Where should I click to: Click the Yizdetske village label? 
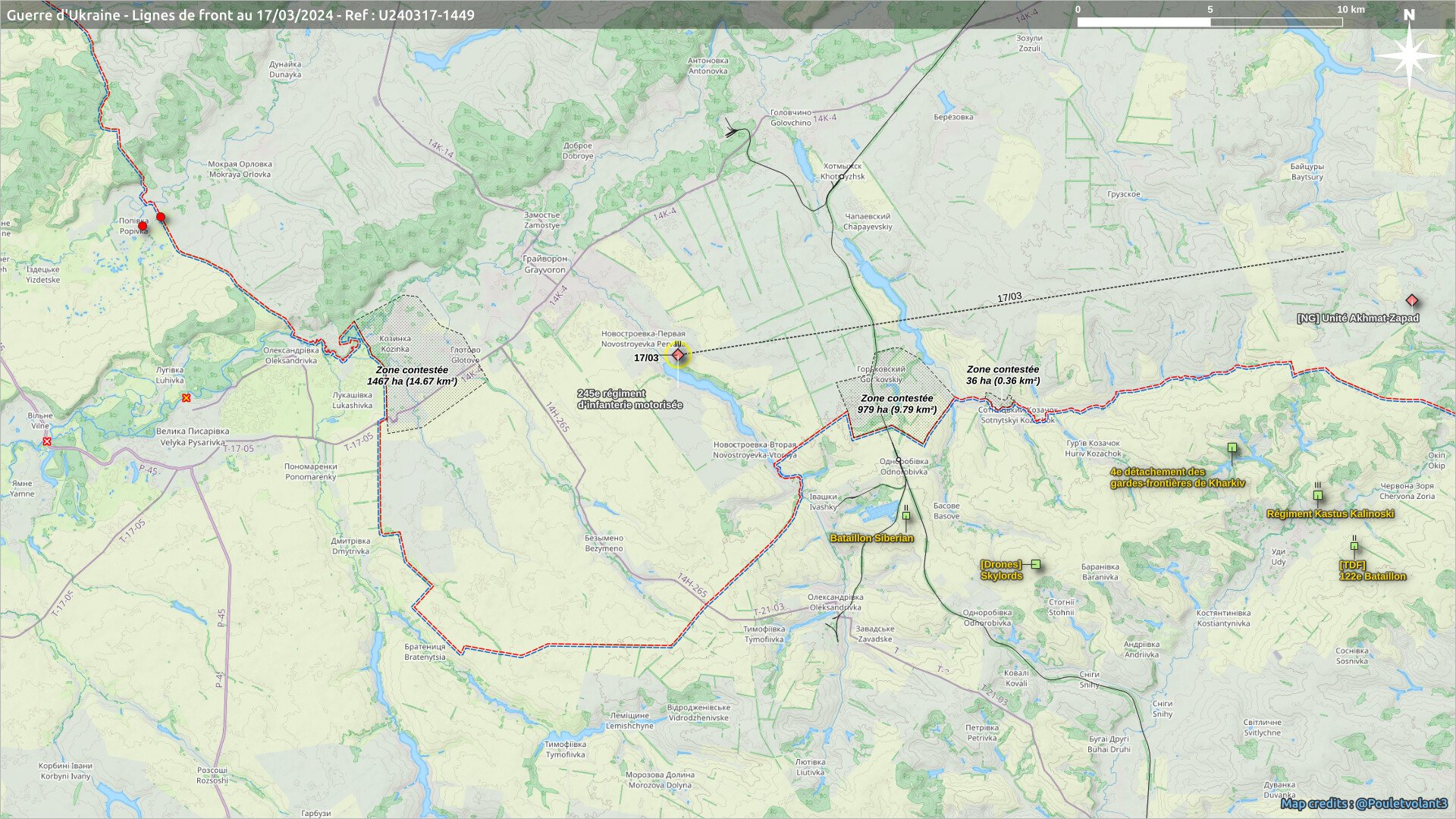click(x=42, y=275)
